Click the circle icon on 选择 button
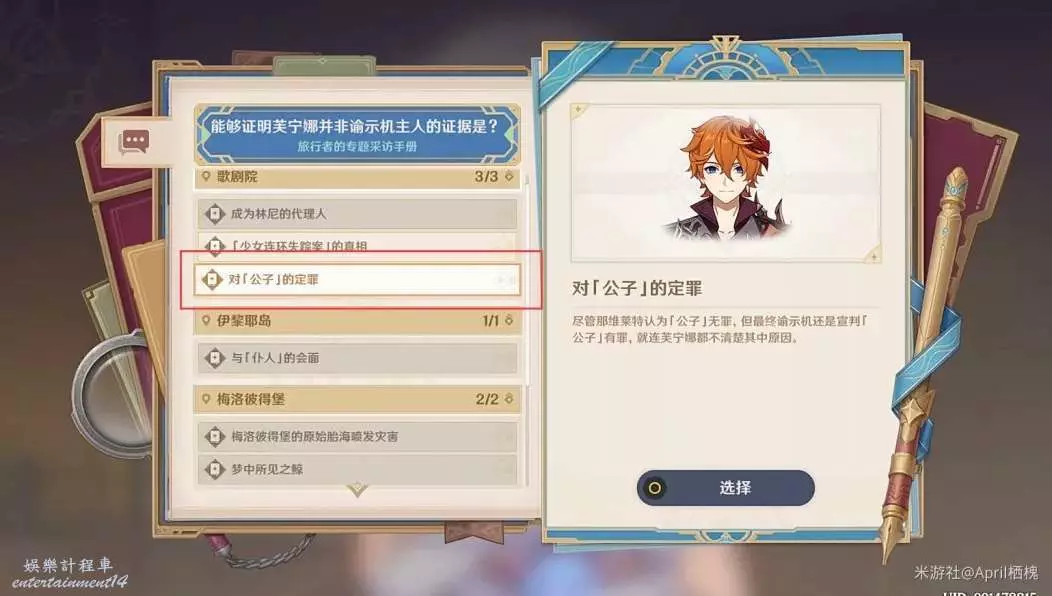 pos(655,488)
